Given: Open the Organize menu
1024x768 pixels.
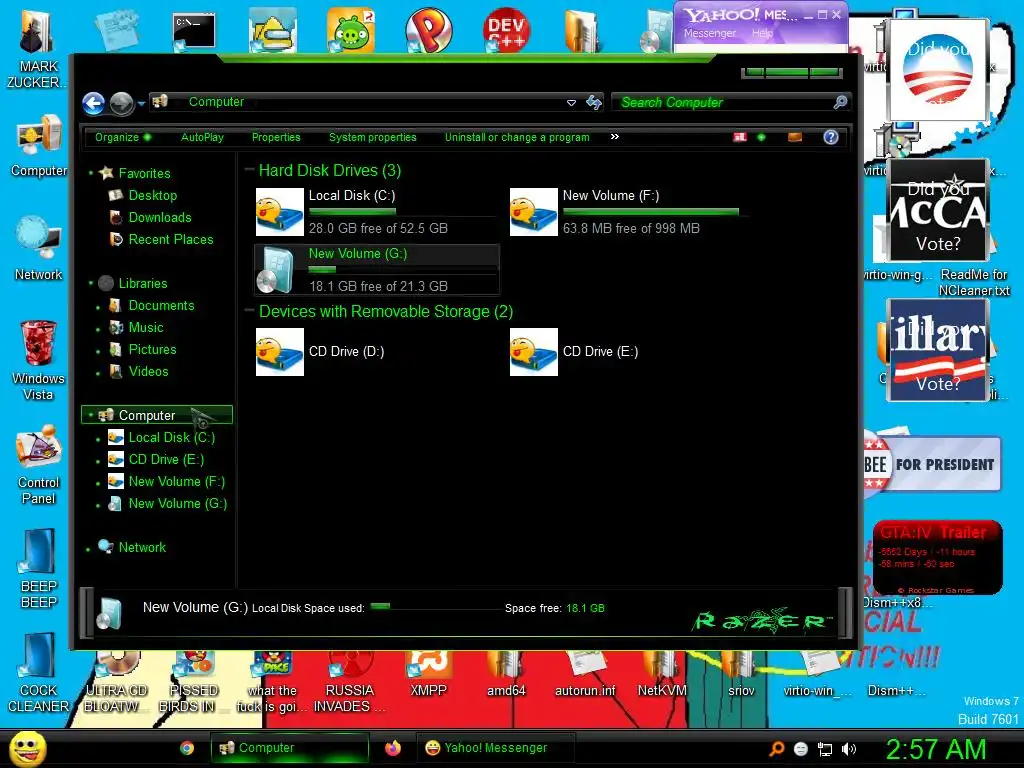Looking at the screenshot, I should [123, 137].
